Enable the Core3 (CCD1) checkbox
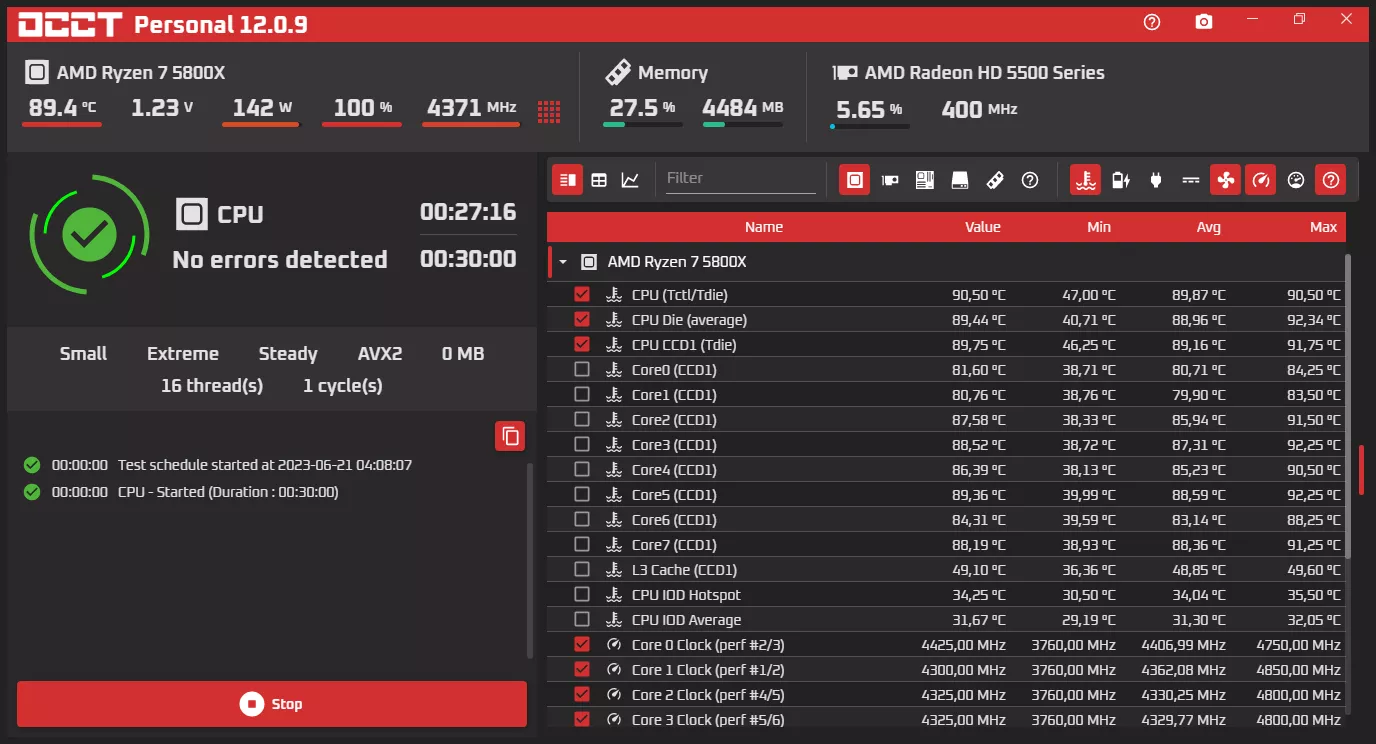Screen dimensions: 1376x744 click(x=582, y=445)
